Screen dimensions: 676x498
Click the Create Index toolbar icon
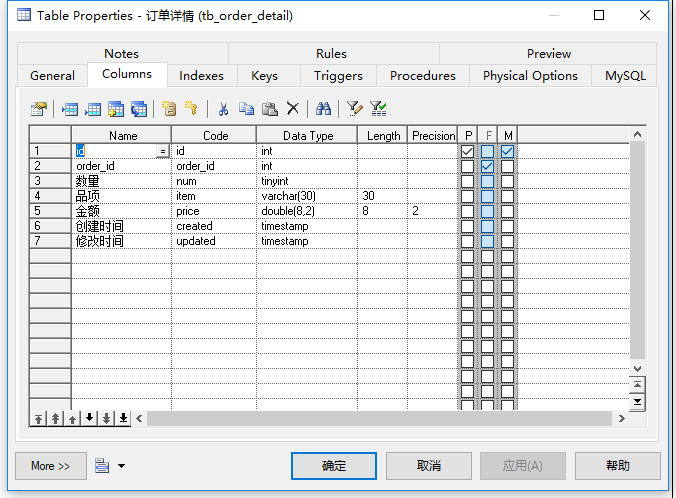pos(169,109)
